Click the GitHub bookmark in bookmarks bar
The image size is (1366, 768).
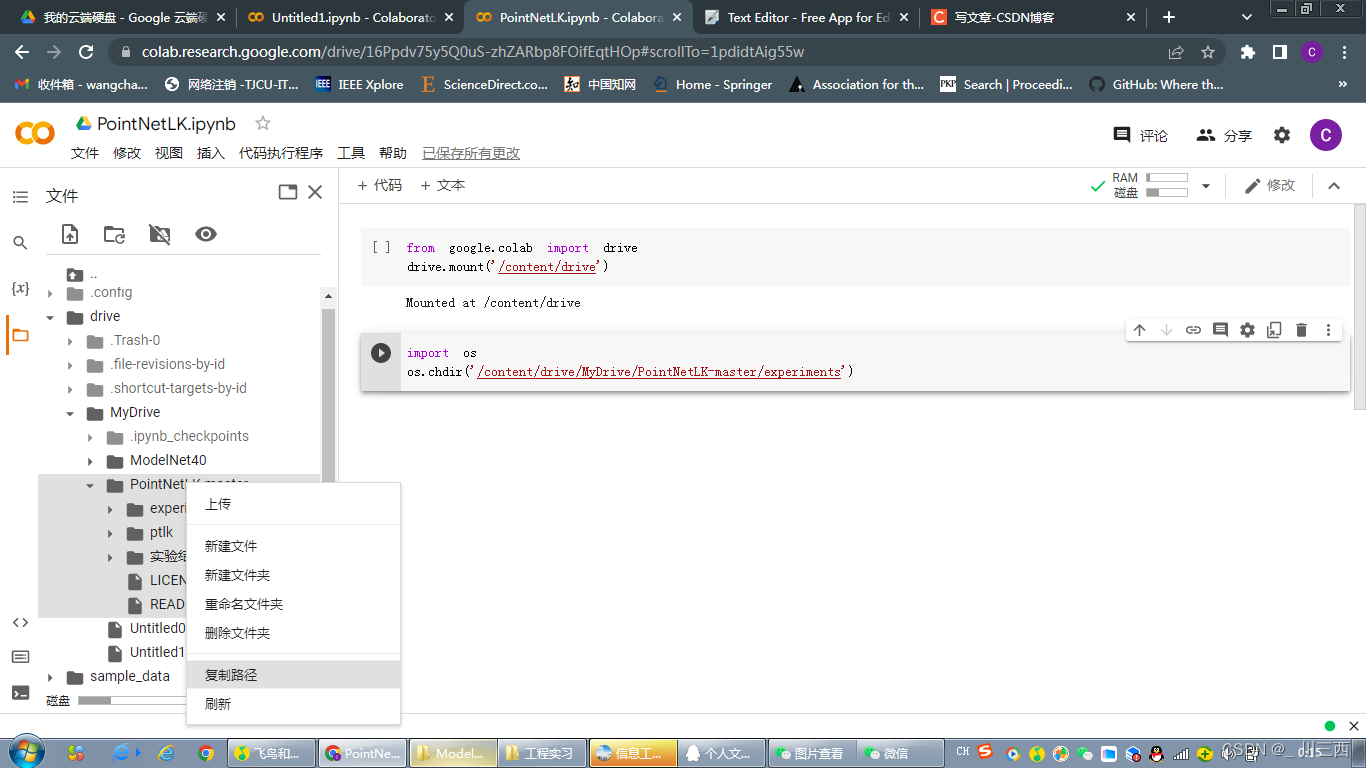[1156, 85]
